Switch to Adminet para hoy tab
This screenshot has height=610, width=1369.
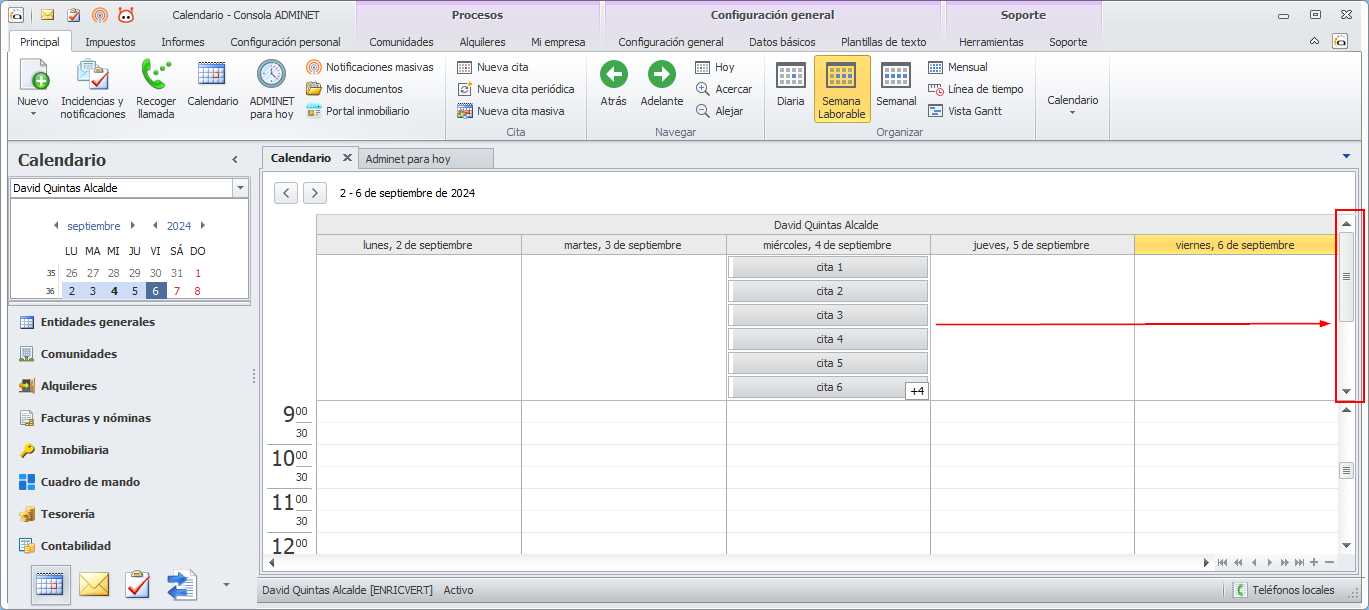click(x=408, y=159)
